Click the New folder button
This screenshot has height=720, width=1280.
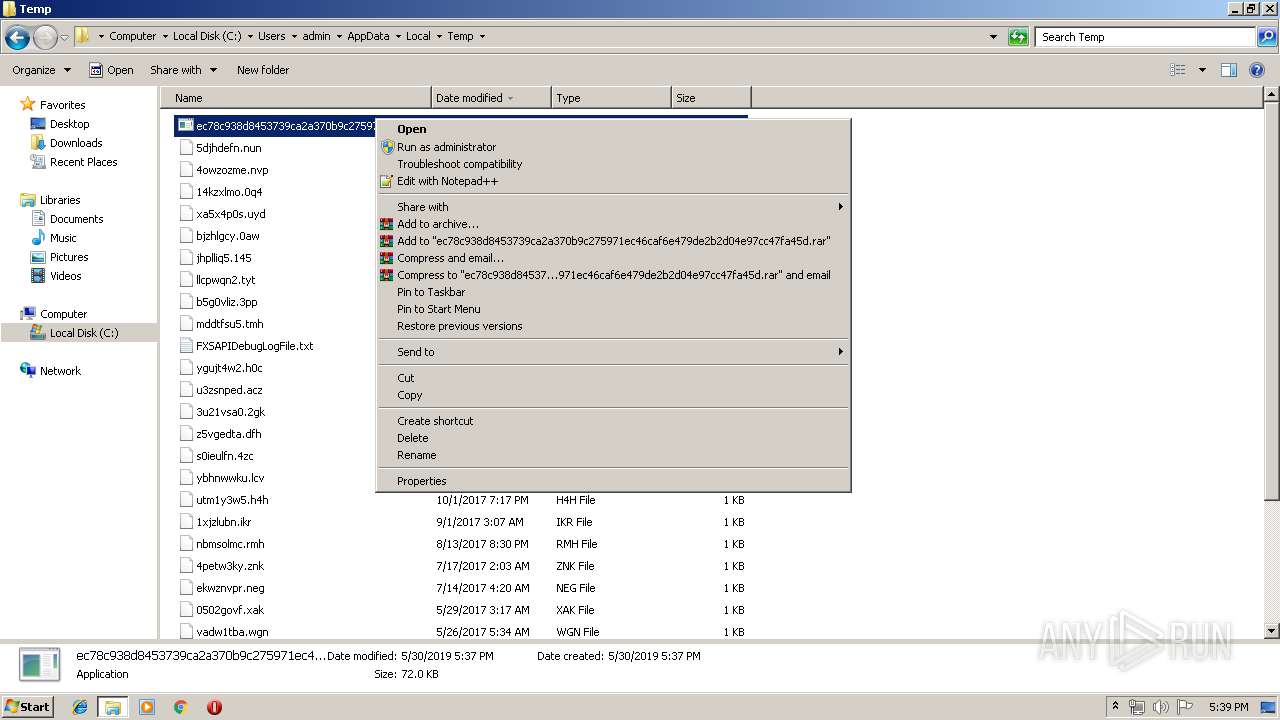[x=263, y=70]
